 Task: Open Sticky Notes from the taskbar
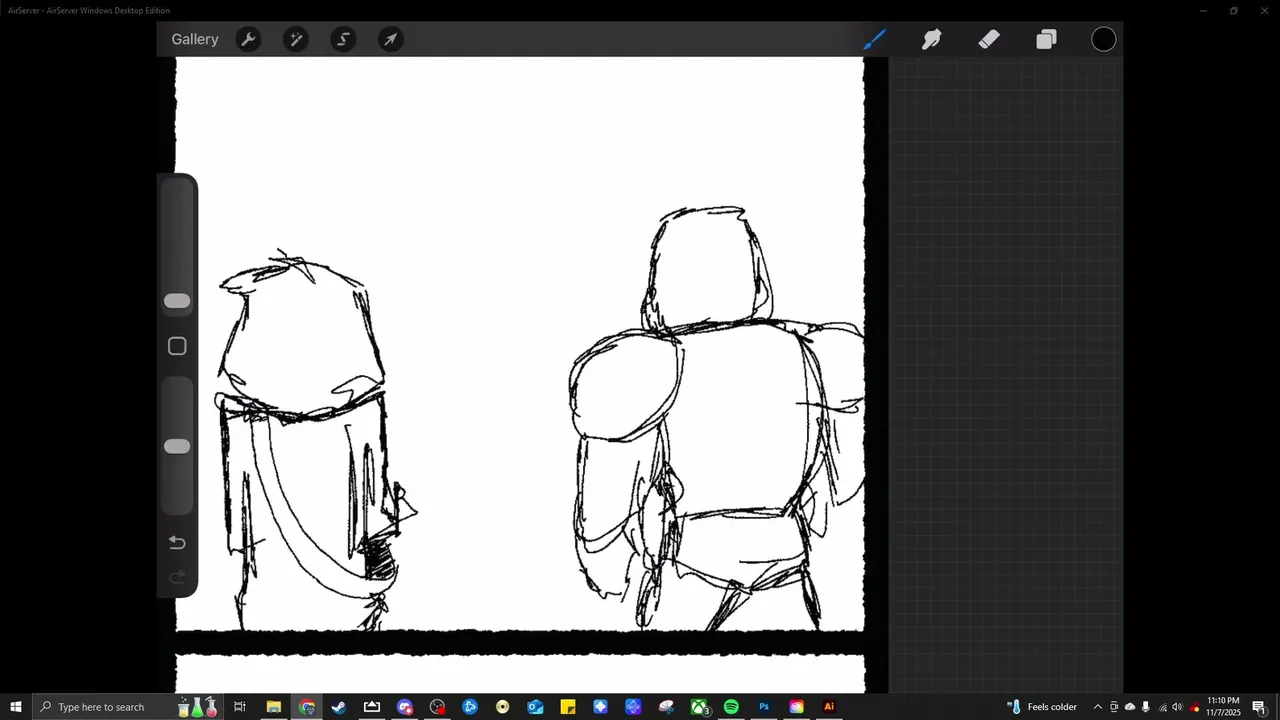click(568, 707)
